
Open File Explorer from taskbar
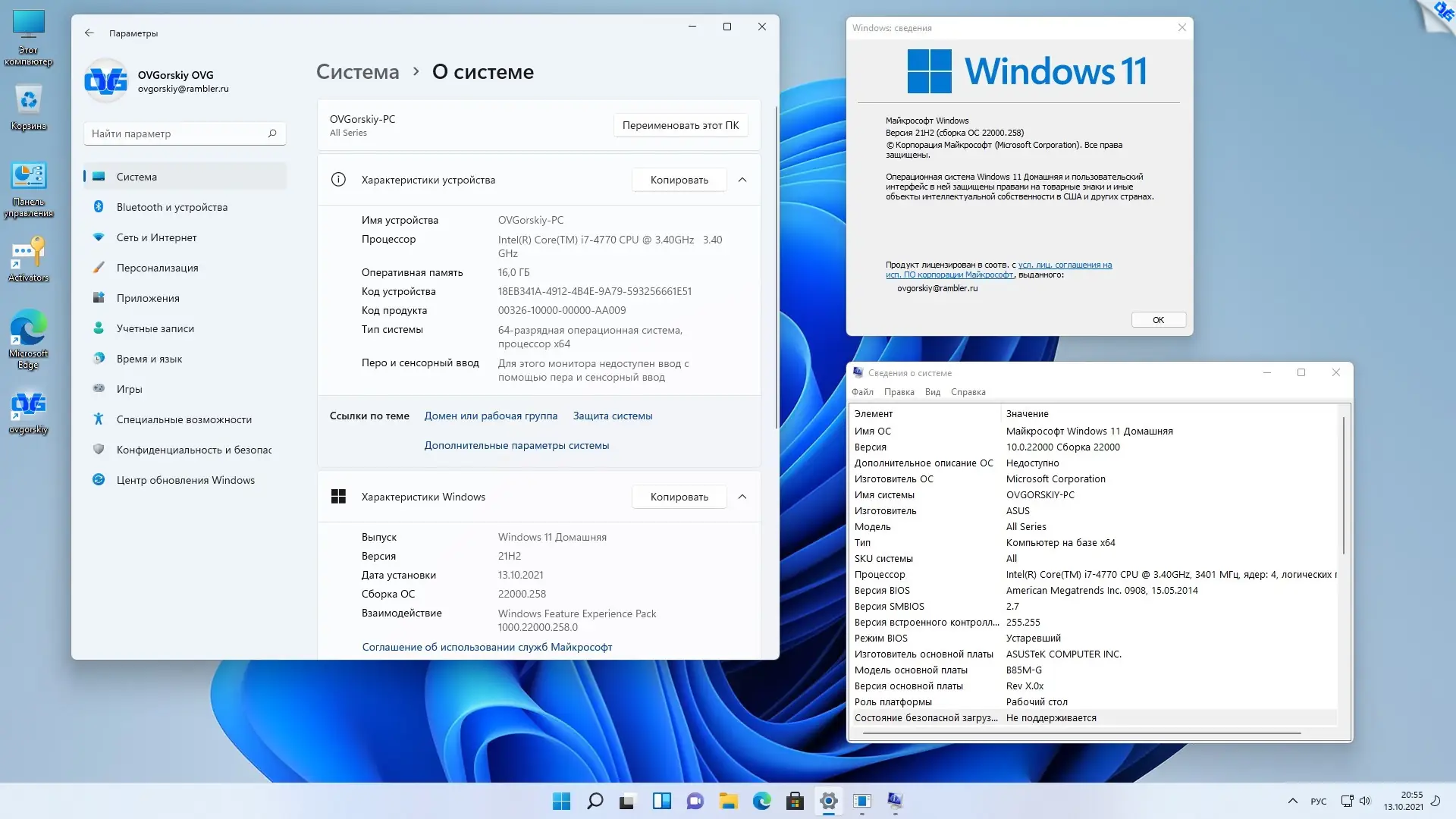728,801
